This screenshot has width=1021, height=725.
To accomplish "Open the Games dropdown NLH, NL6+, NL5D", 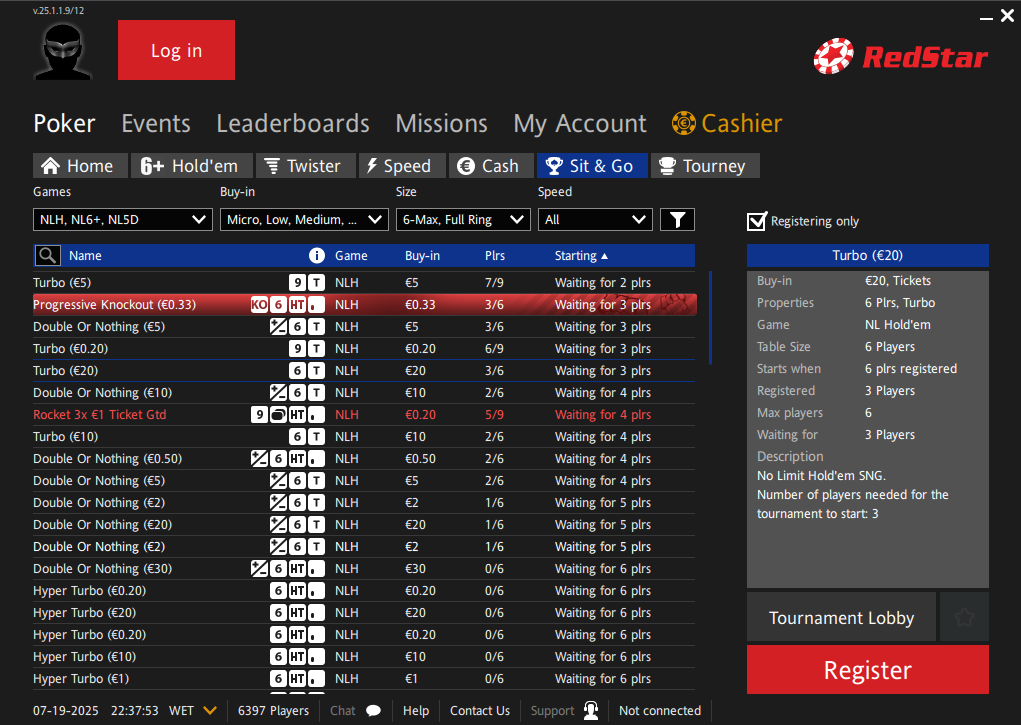I will [122, 220].
